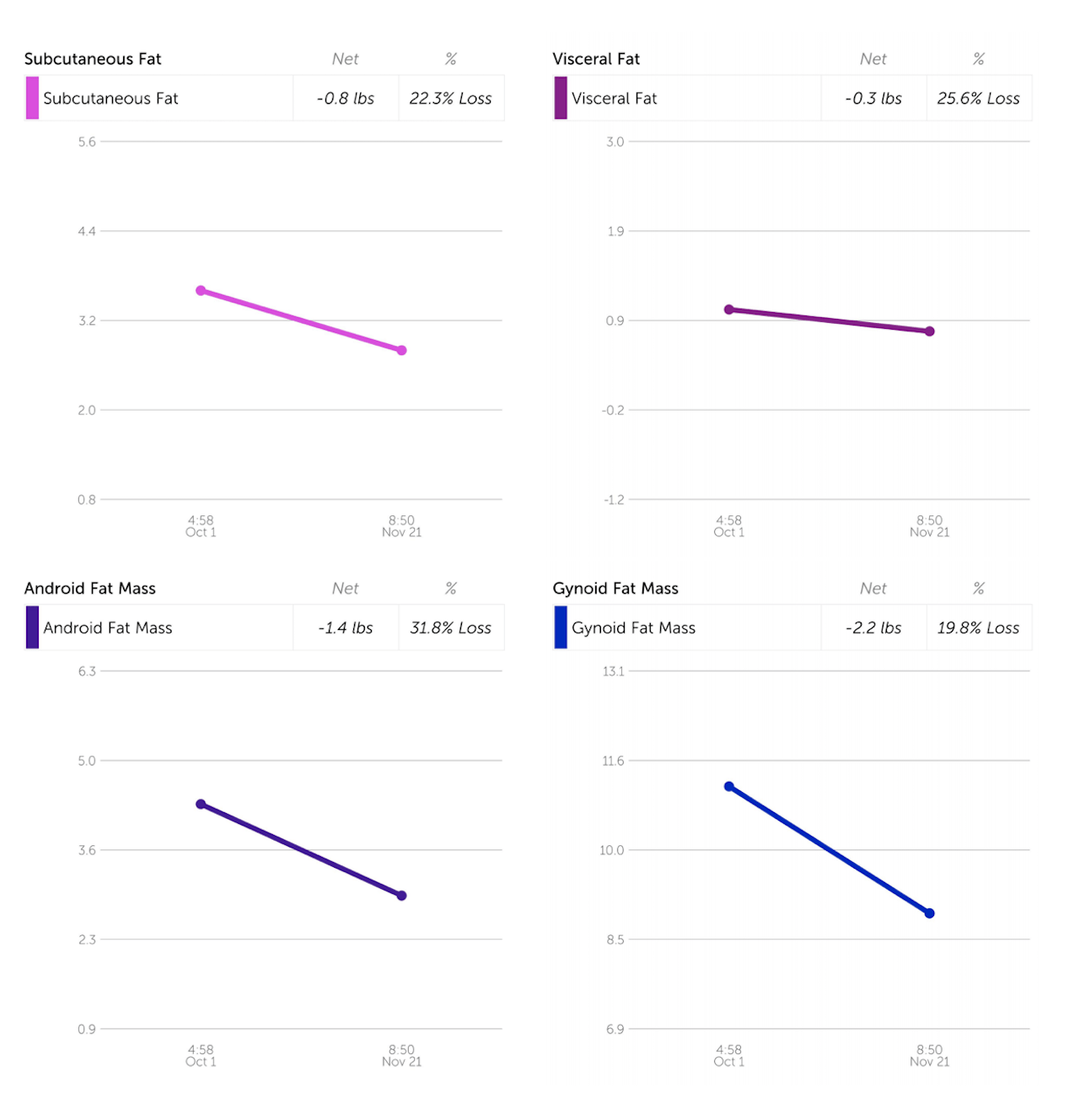Screen dimensions: 1069x1120
Task: Click the Net header above Subcutaneous Fat
Action: tap(345, 59)
